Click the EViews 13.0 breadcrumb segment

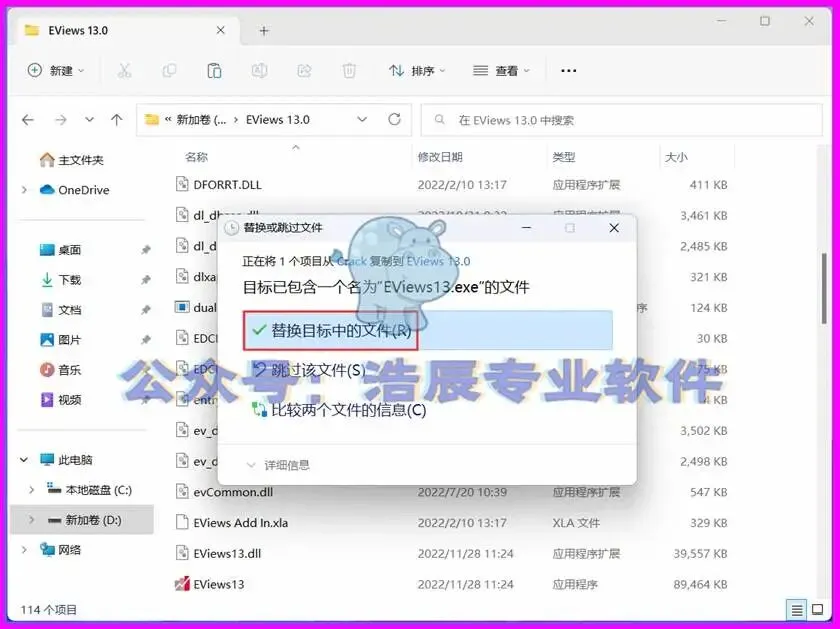click(x=278, y=119)
